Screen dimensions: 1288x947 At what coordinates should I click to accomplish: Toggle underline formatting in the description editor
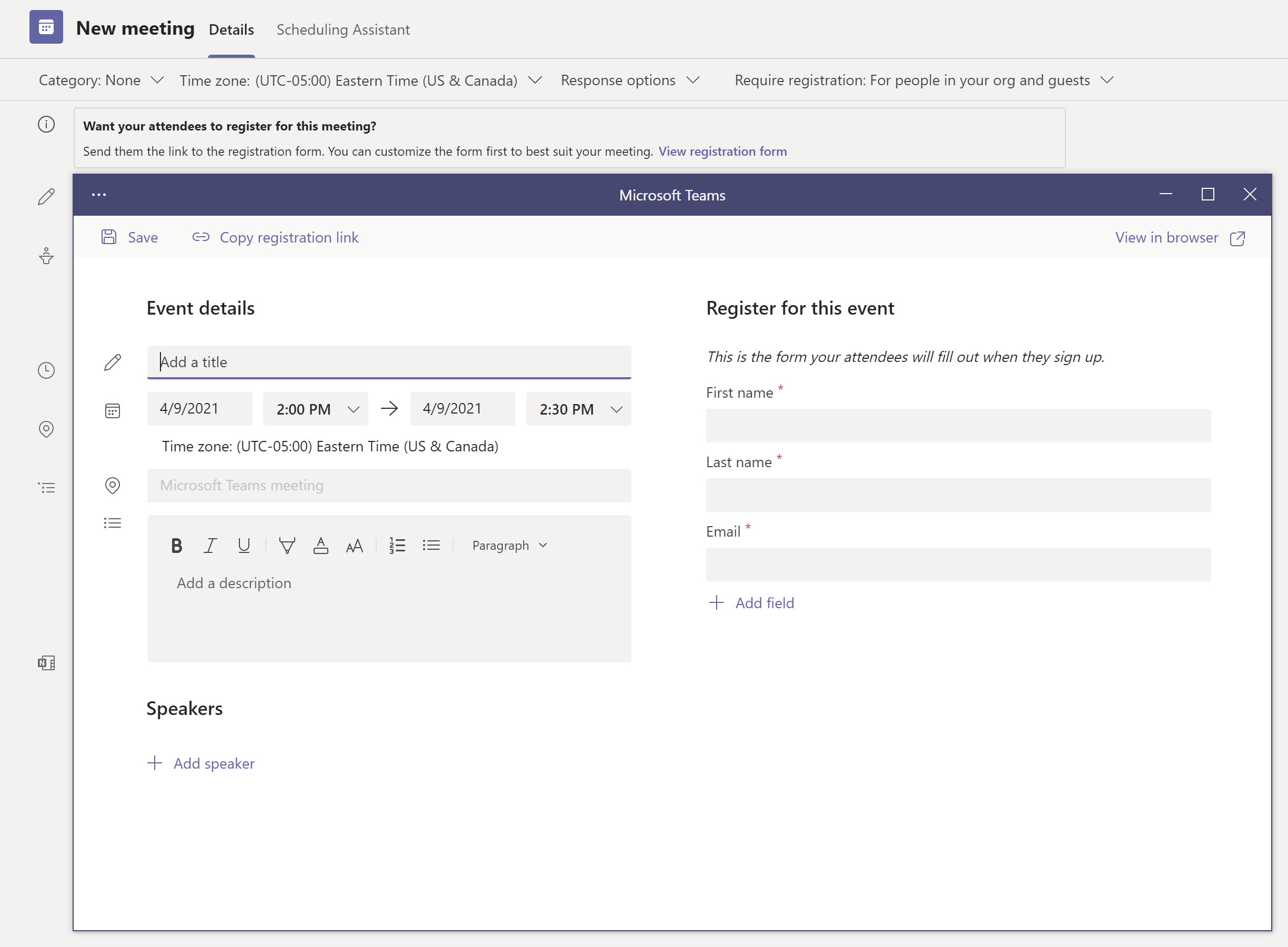point(244,546)
